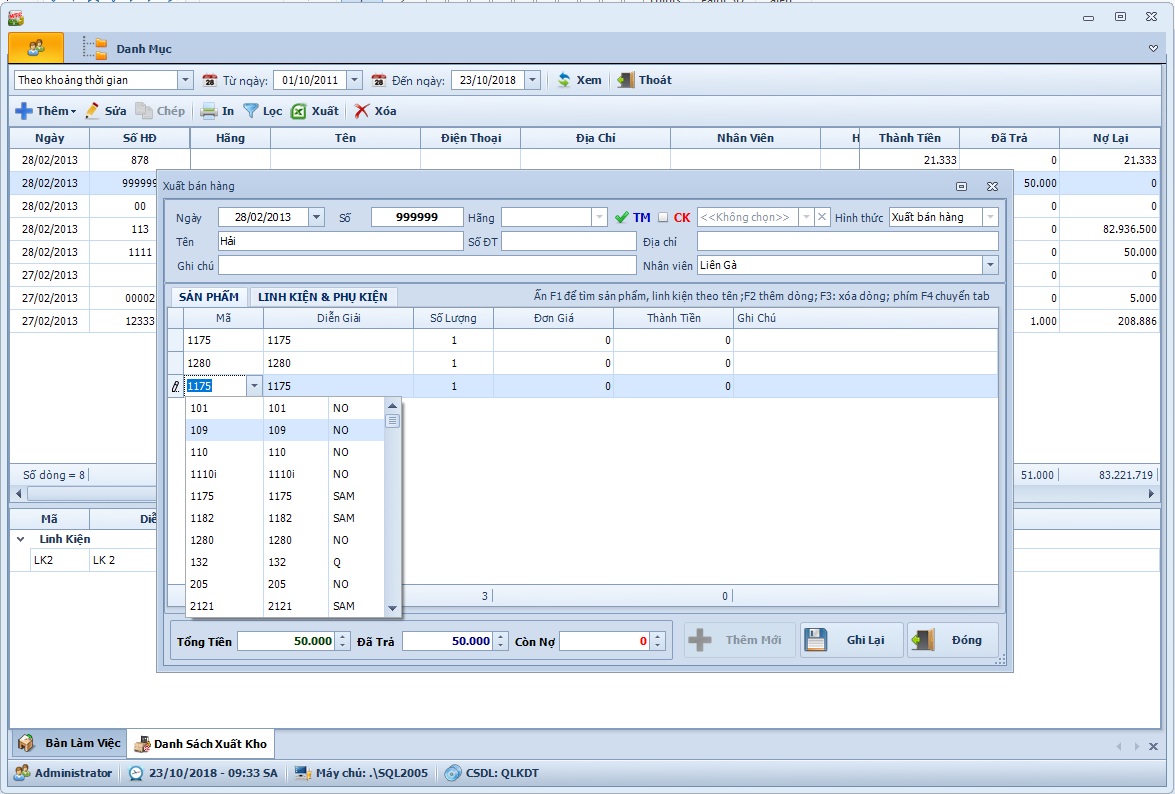The width and height of the screenshot is (1175, 794).
Task: Increase Tổng Tiền with the up stepper arrow
Action: 344,636
